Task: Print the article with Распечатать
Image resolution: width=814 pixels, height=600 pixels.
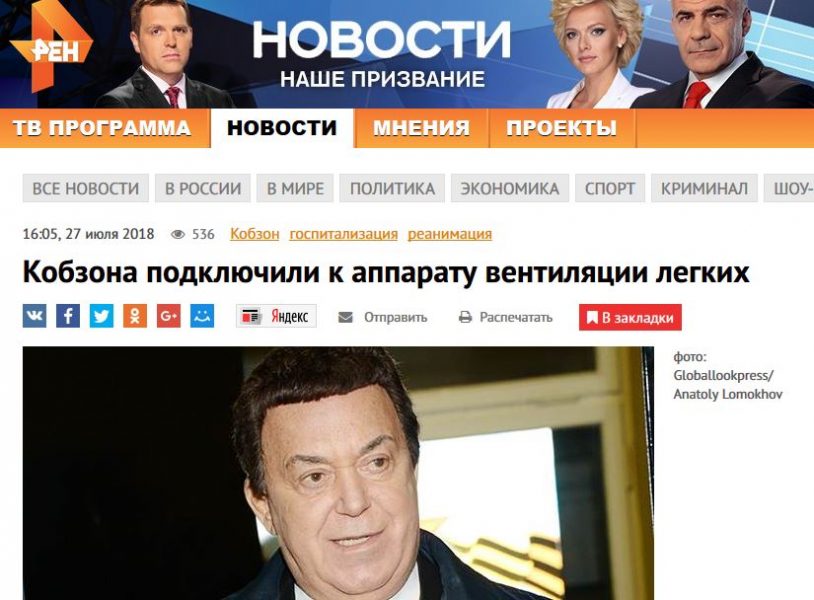Action: pos(506,317)
